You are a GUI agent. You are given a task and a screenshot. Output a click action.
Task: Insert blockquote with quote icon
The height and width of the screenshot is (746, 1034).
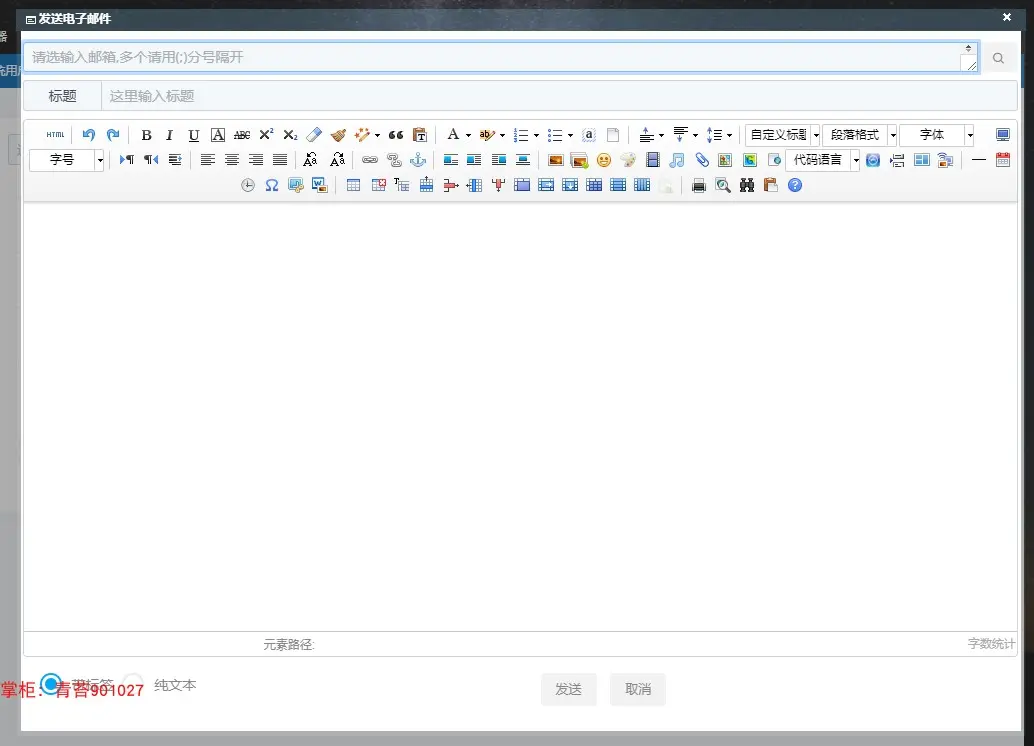(x=396, y=135)
